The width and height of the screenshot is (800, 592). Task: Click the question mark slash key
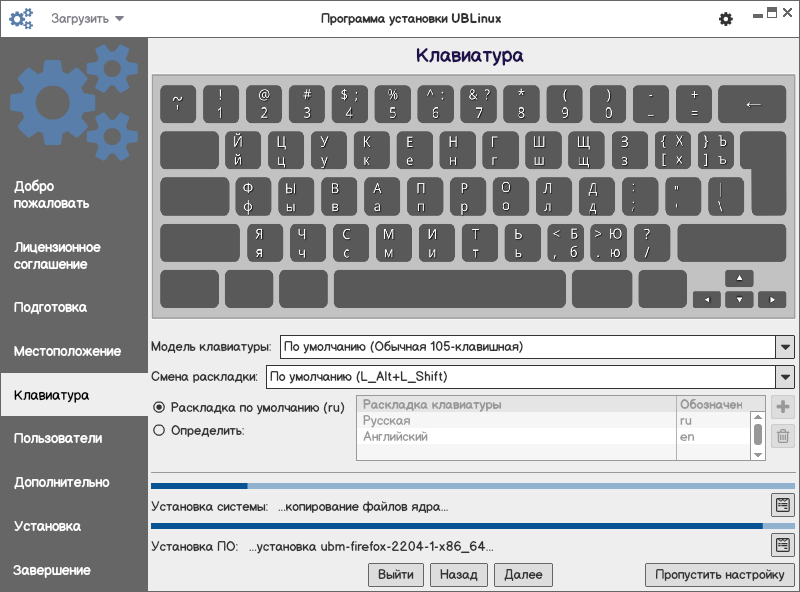(652, 243)
